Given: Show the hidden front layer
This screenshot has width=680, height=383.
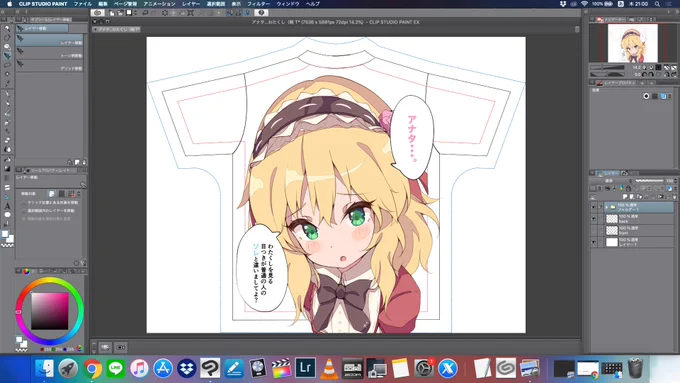Looking at the screenshot, I should 594,230.
